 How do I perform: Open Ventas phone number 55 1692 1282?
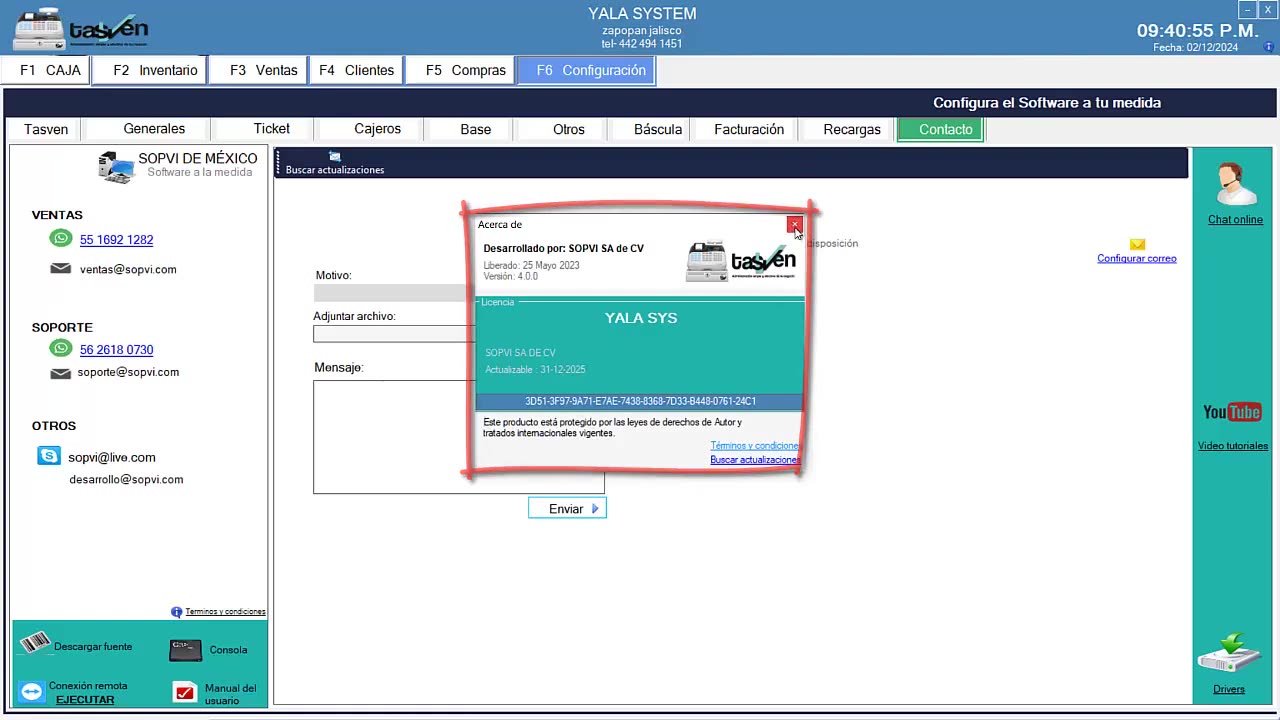(116, 240)
